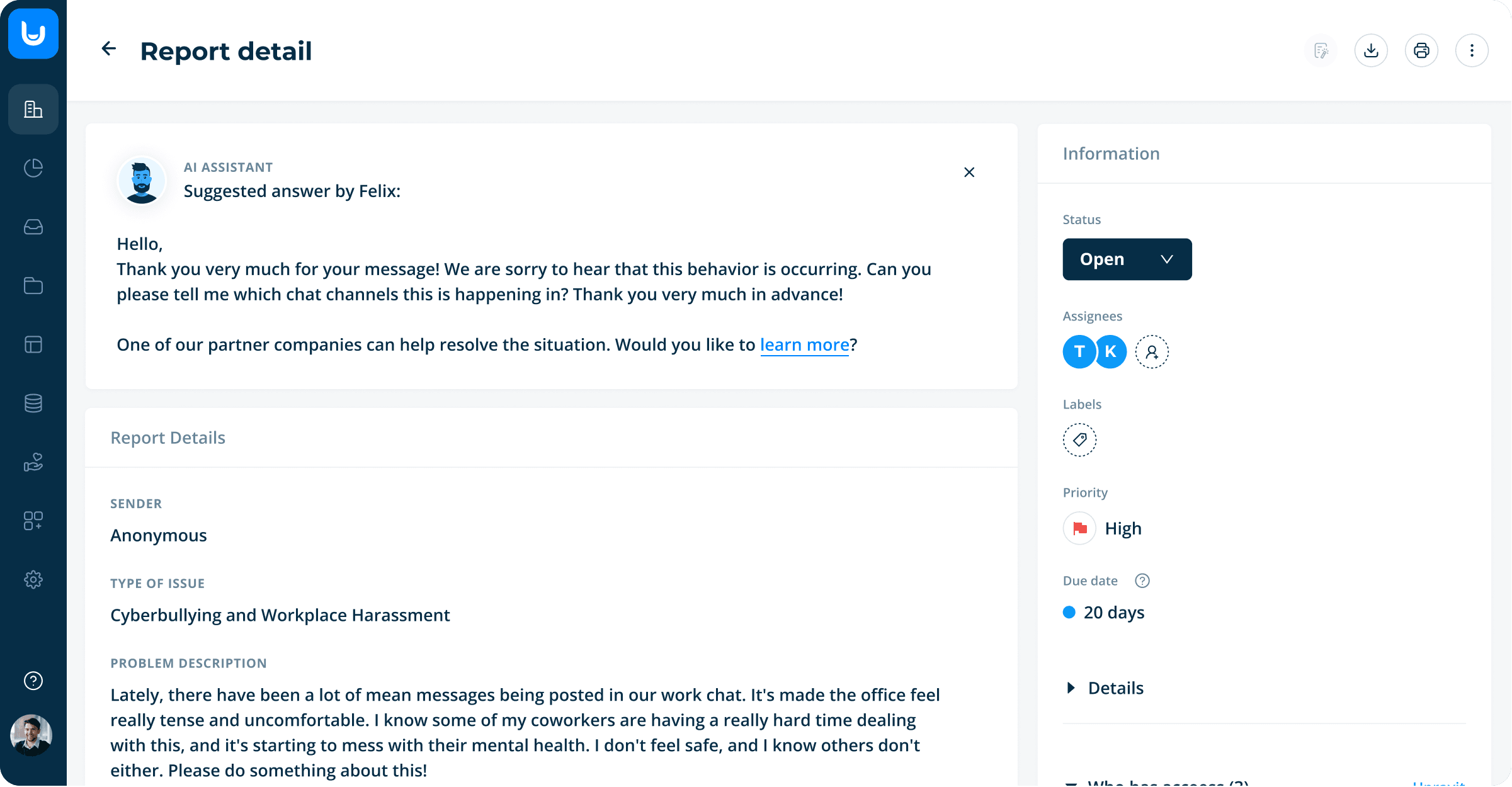Open the Status dropdown for this report
This screenshot has width=1512, height=787.
[x=1127, y=259]
